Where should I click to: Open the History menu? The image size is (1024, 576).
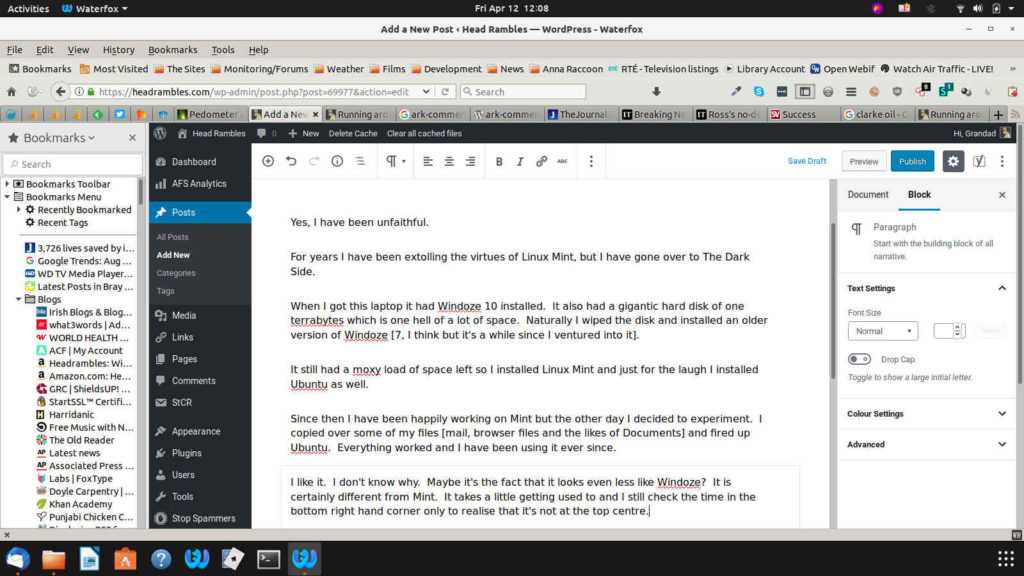[x=118, y=50]
